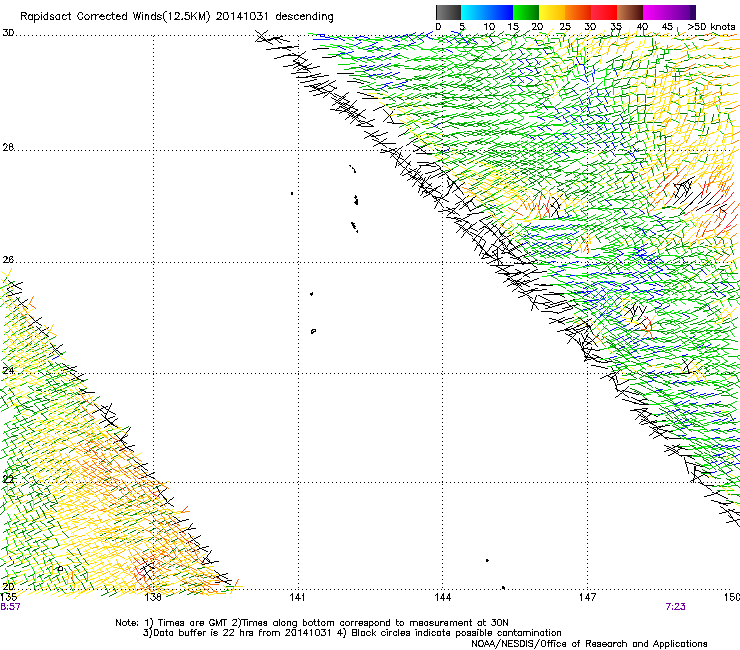Click the brown 35-40 knots color band

630,12
